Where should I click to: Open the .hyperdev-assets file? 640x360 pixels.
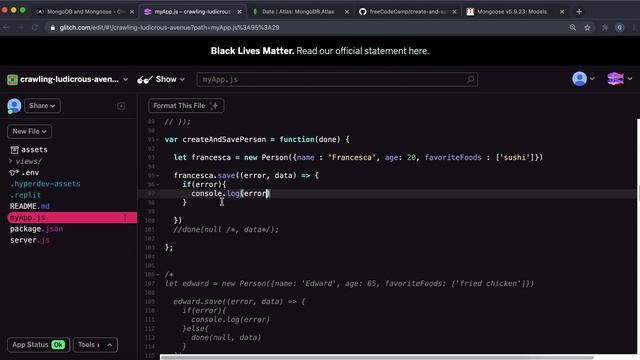tap(45, 184)
